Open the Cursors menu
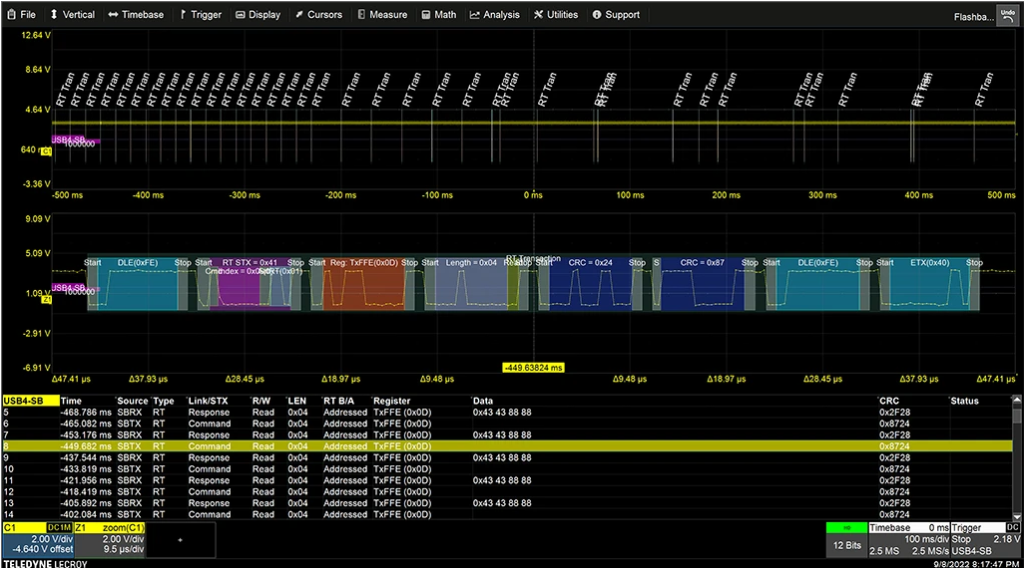This screenshot has width=1024, height=568. [x=319, y=14]
